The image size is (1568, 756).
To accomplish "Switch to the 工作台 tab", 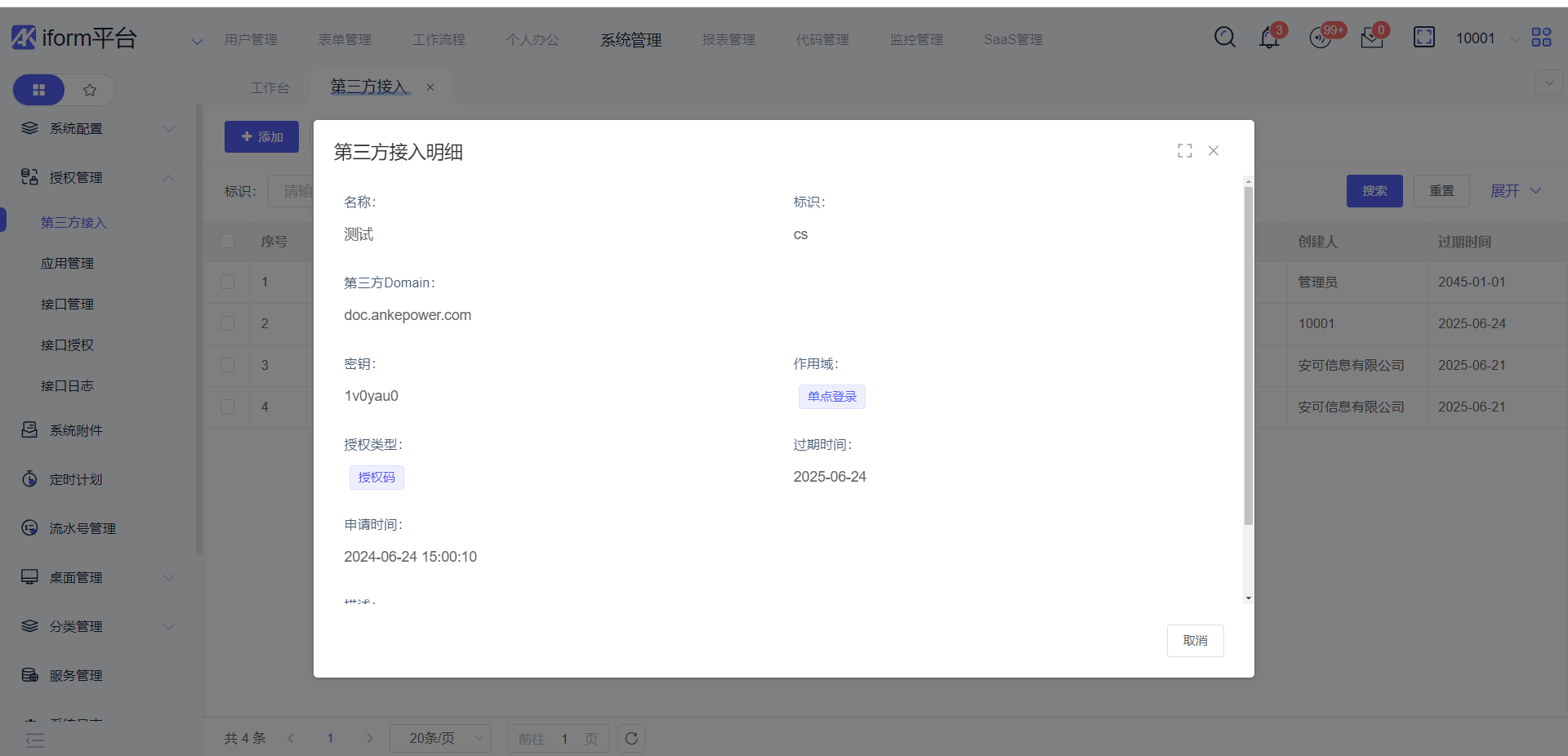I will 271,87.
